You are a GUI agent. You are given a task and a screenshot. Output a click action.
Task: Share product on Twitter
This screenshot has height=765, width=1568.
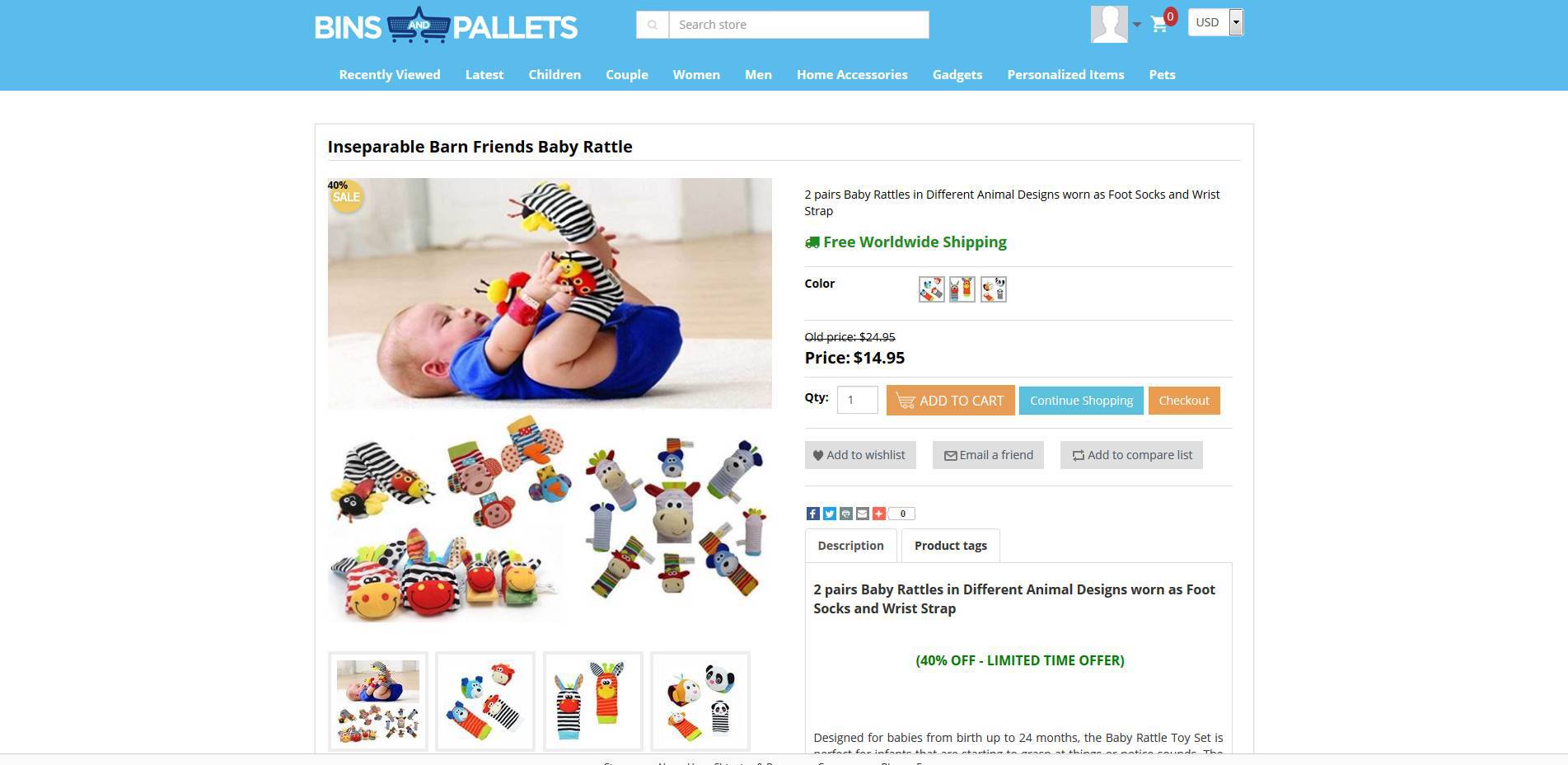point(829,514)
